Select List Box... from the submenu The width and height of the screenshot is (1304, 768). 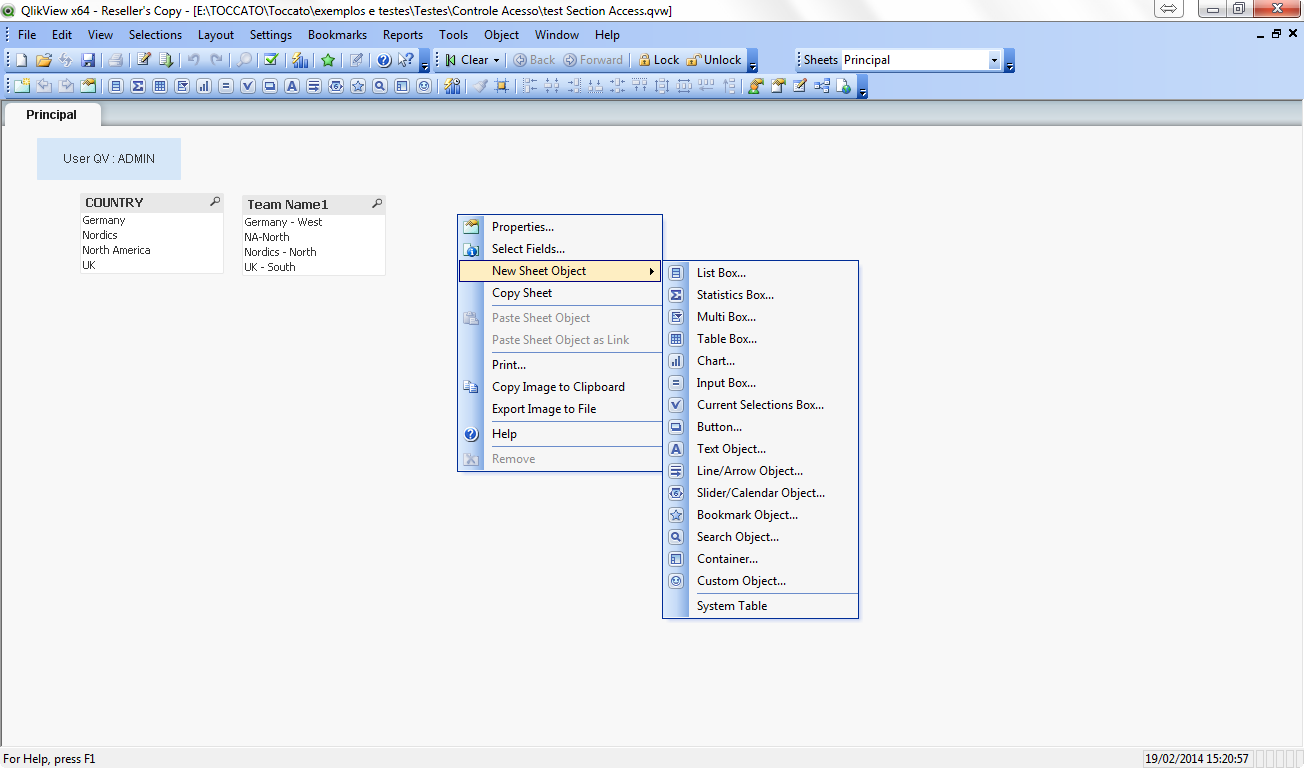(x=720, y=273)
